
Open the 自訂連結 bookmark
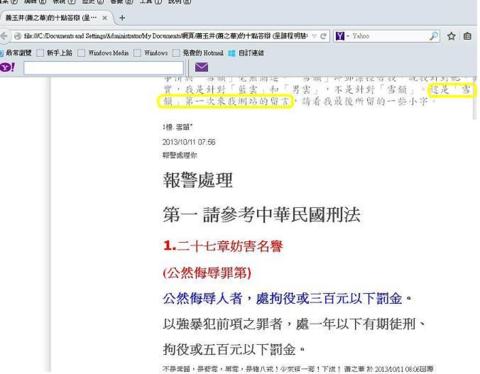pyautogui.click(x=246, y=53)
